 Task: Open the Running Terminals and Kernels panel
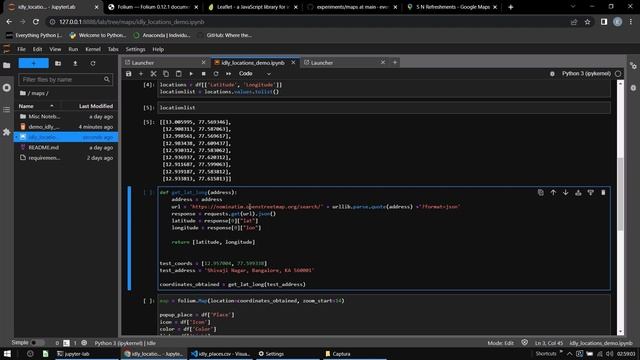click(7, 88)
